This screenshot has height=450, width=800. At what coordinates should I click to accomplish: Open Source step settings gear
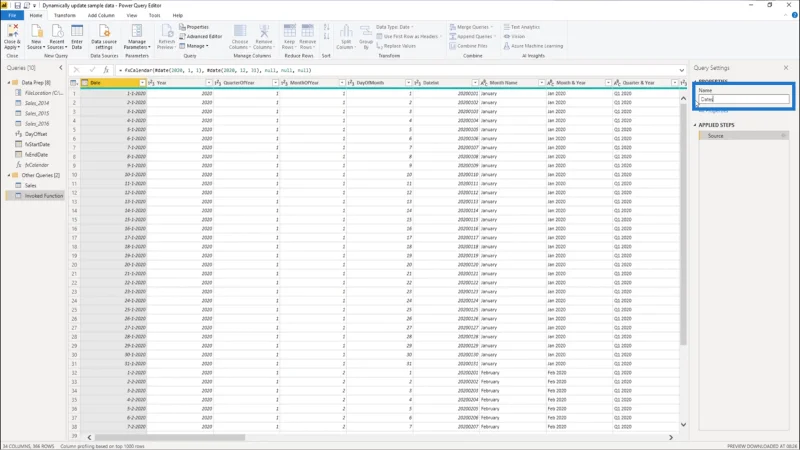point(783,136)
